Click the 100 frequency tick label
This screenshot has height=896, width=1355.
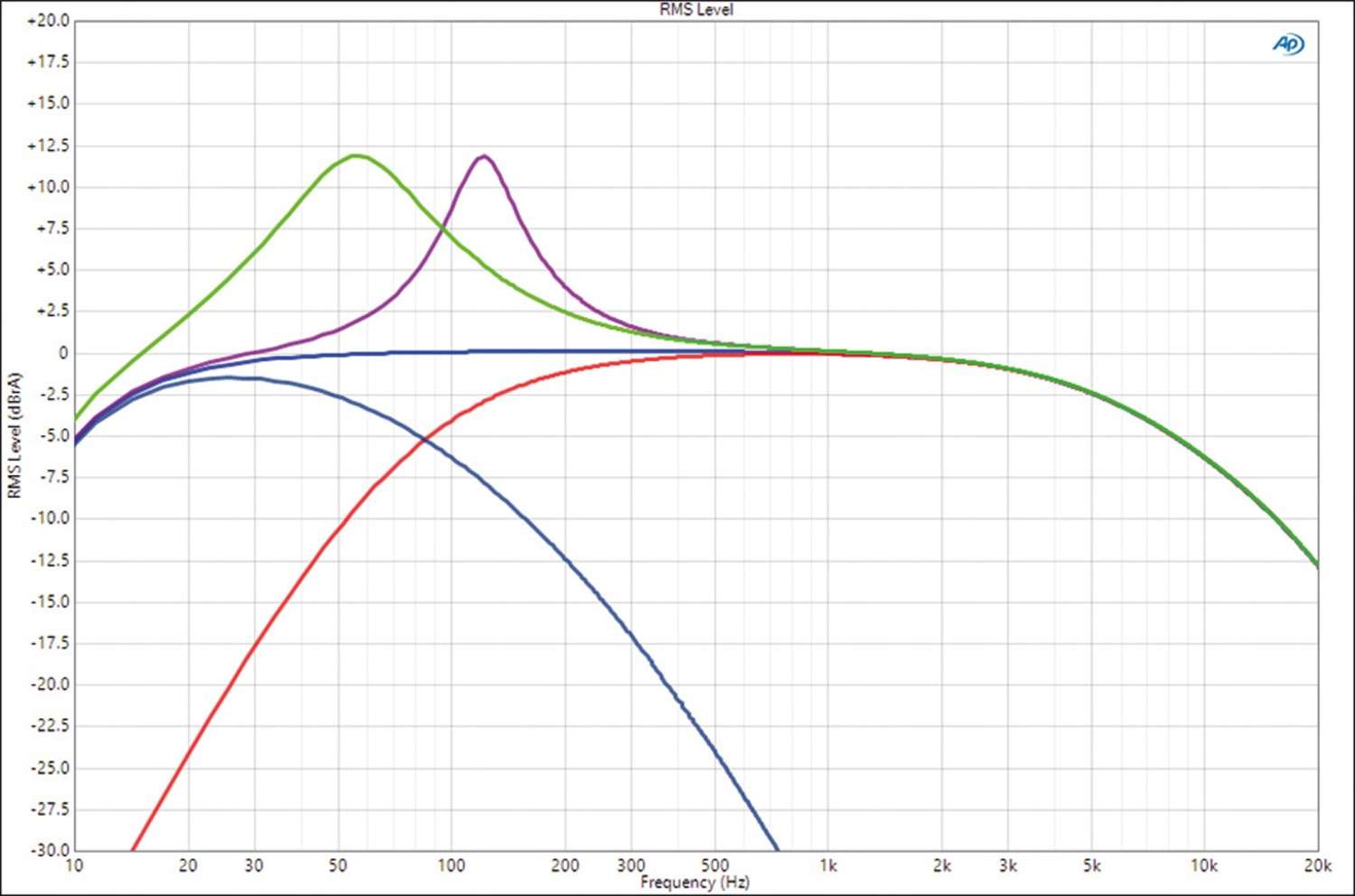click(451, 865)
